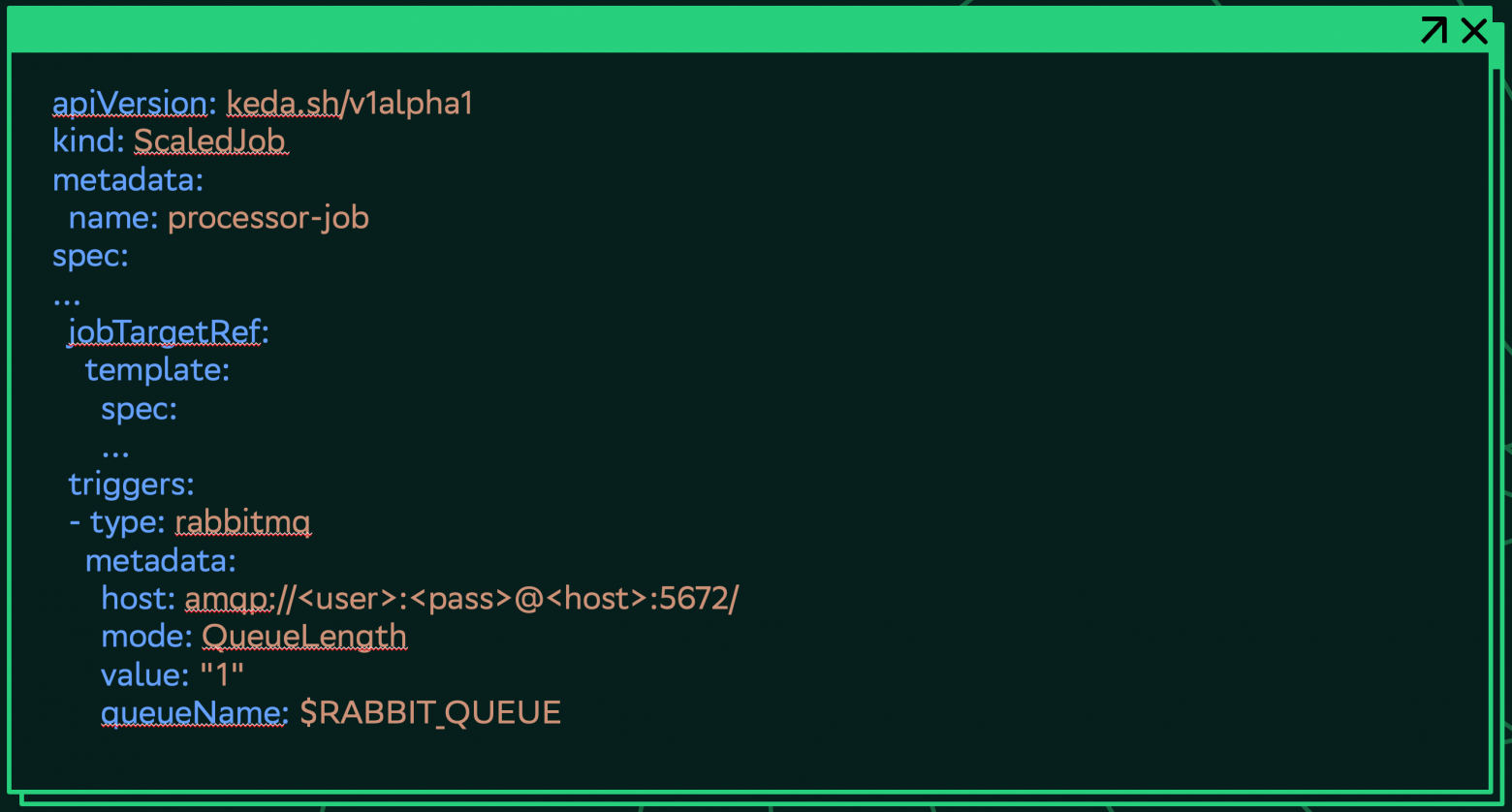The width and height of the screenshot is (1512, 812).
Task: Click the amqp host connection string
Action: click(x=461, y=599)
